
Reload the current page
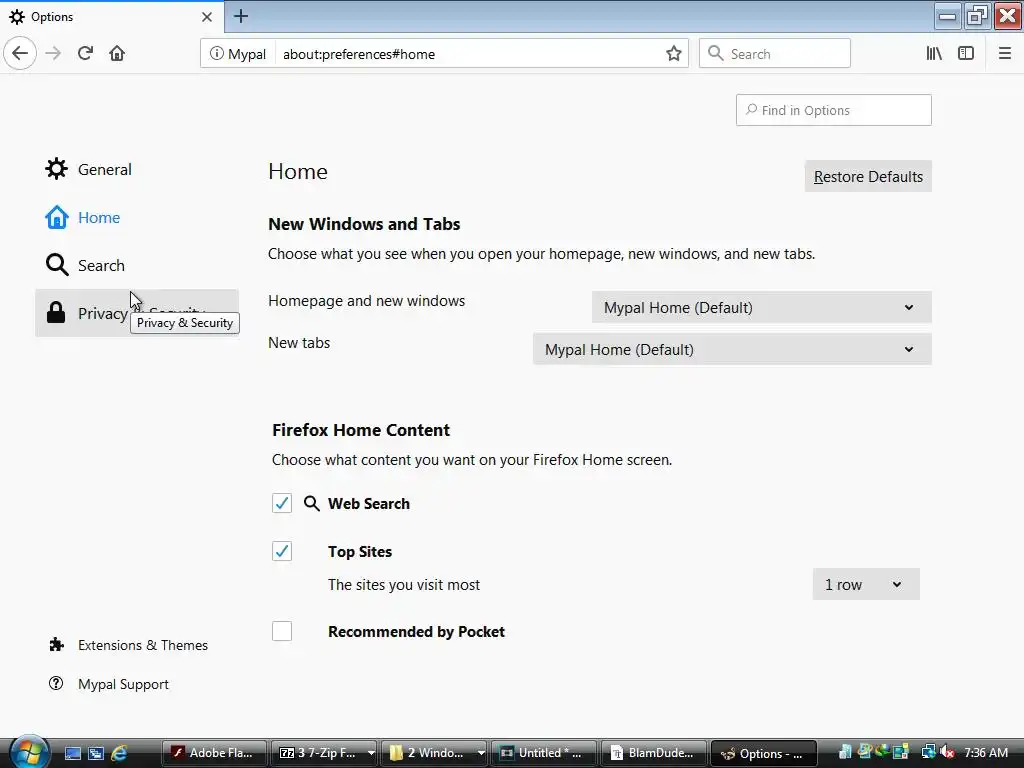(x=86, y=54)
